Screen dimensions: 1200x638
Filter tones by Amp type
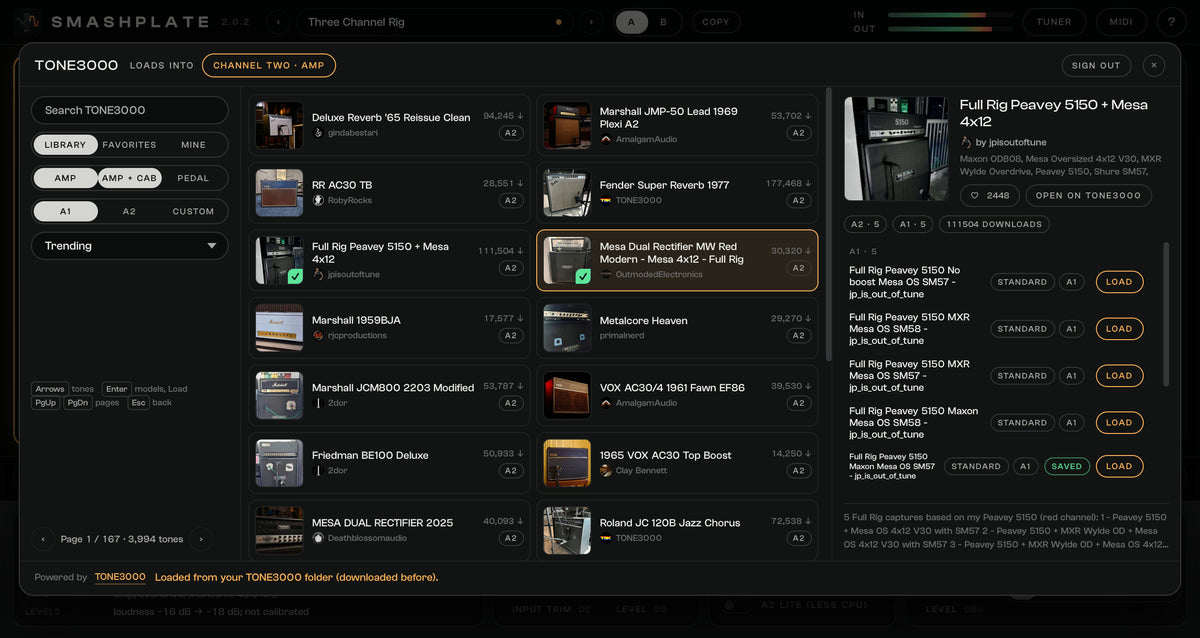click(65, 178)
